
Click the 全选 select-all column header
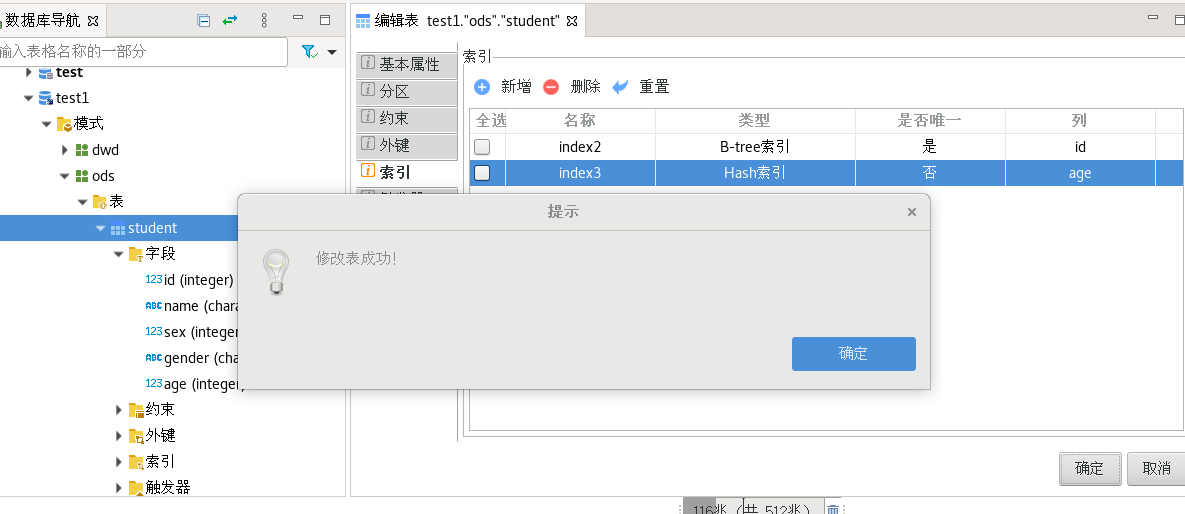(x=490, y=120)
